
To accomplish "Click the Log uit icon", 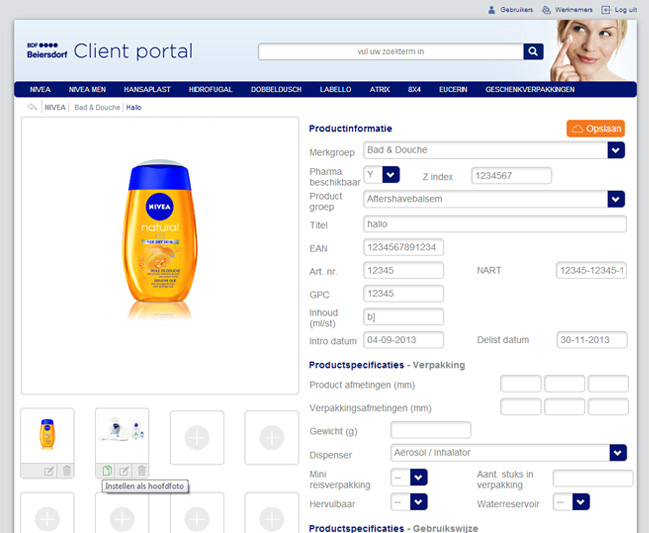I will pyautogui.click(x=606, y=10).
